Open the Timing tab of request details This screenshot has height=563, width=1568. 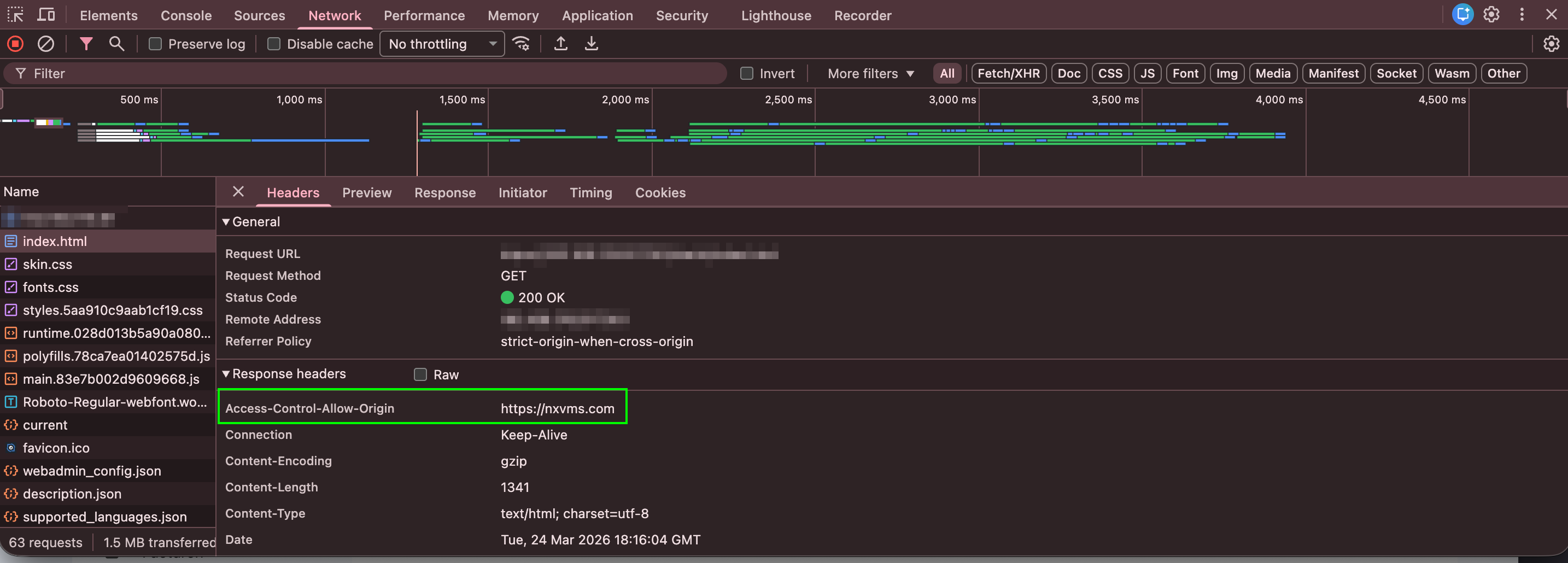[590, 192]
